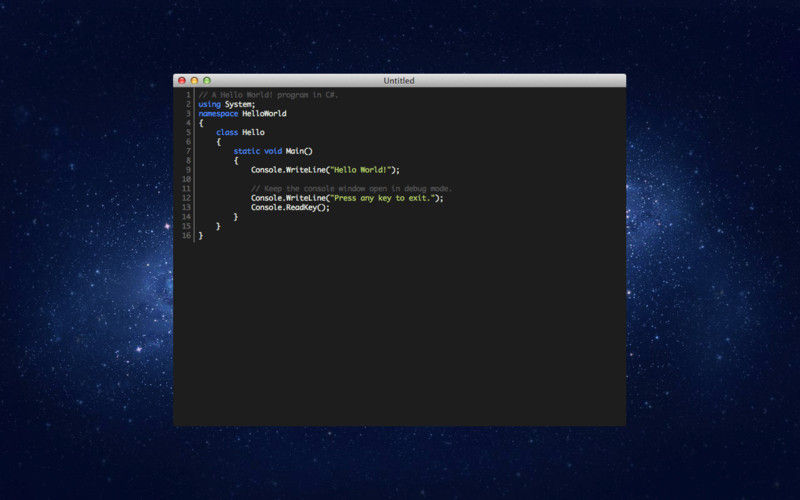Click line number 16 in the gutter
Viewport: 800px width, 500px height.
pyautogui.click(x=186, y=236)
